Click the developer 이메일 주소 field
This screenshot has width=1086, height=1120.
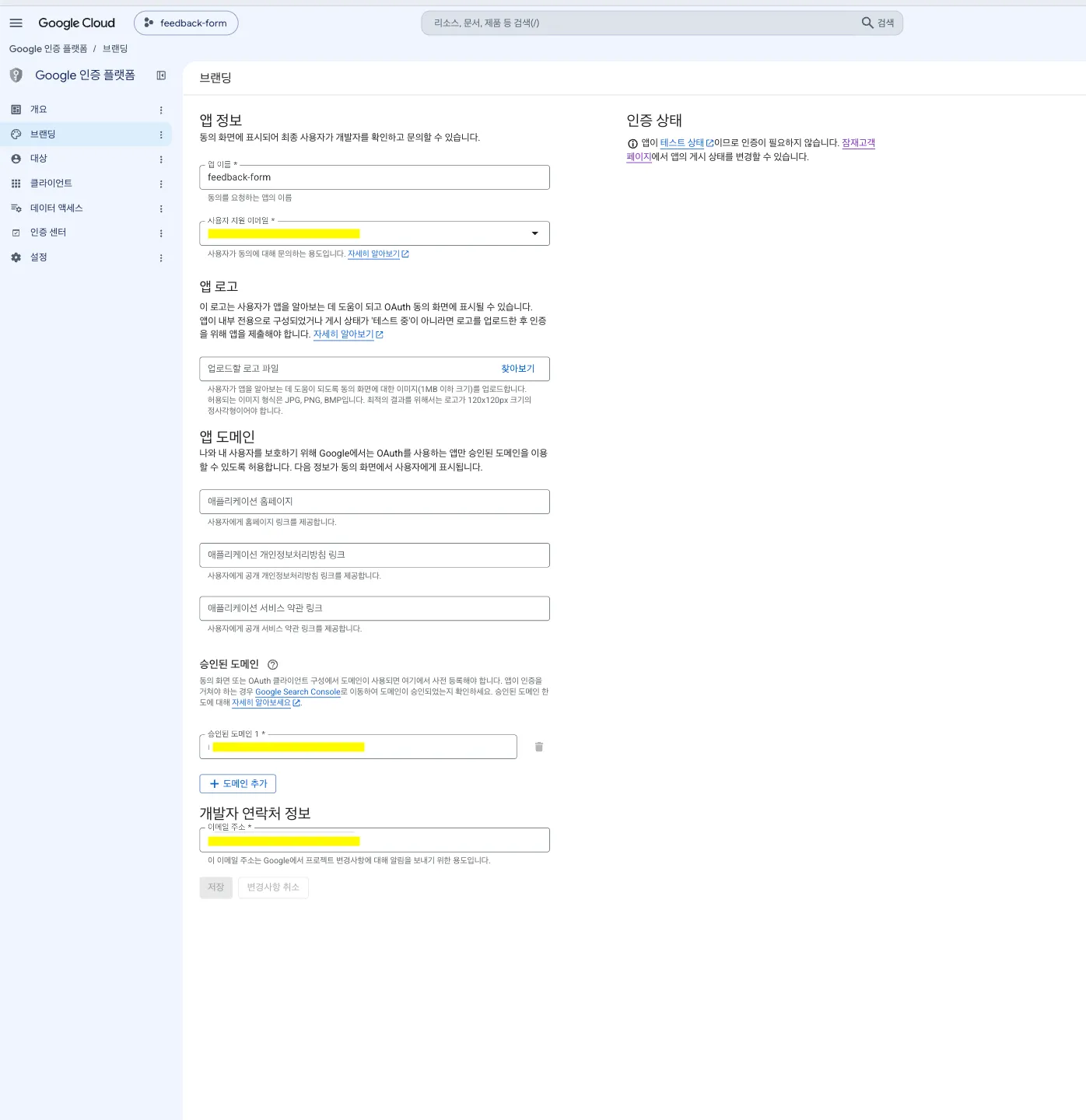coord(374,840)
